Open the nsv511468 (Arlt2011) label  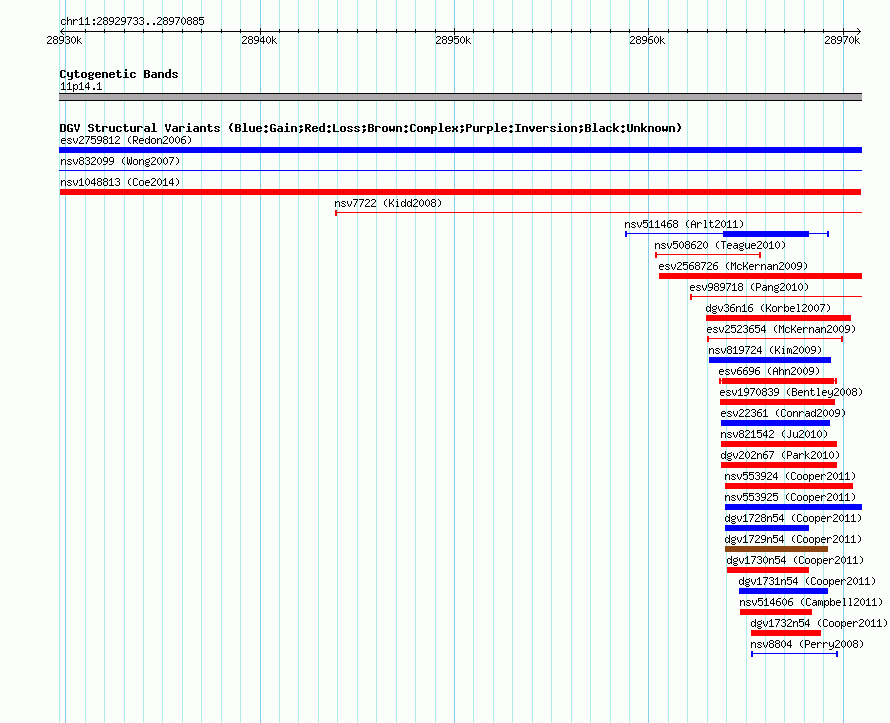coord(684,224)
